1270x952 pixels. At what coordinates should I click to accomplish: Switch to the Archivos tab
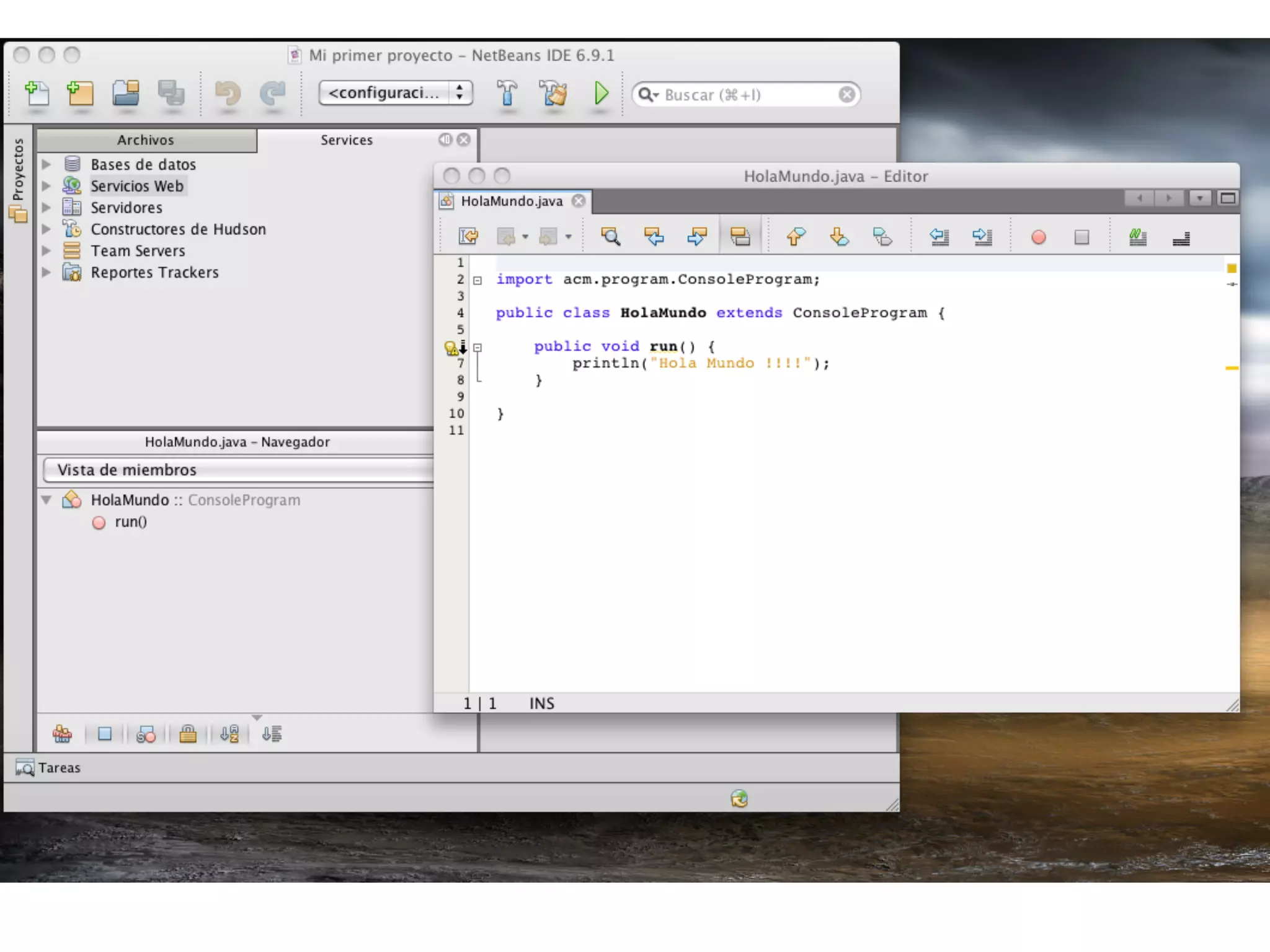pos(146,140)
